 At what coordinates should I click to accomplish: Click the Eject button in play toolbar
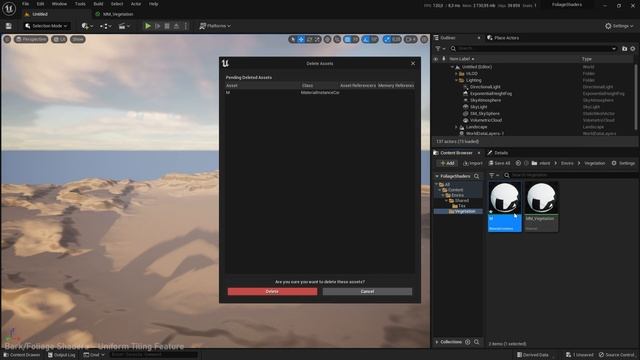(176, 26)
